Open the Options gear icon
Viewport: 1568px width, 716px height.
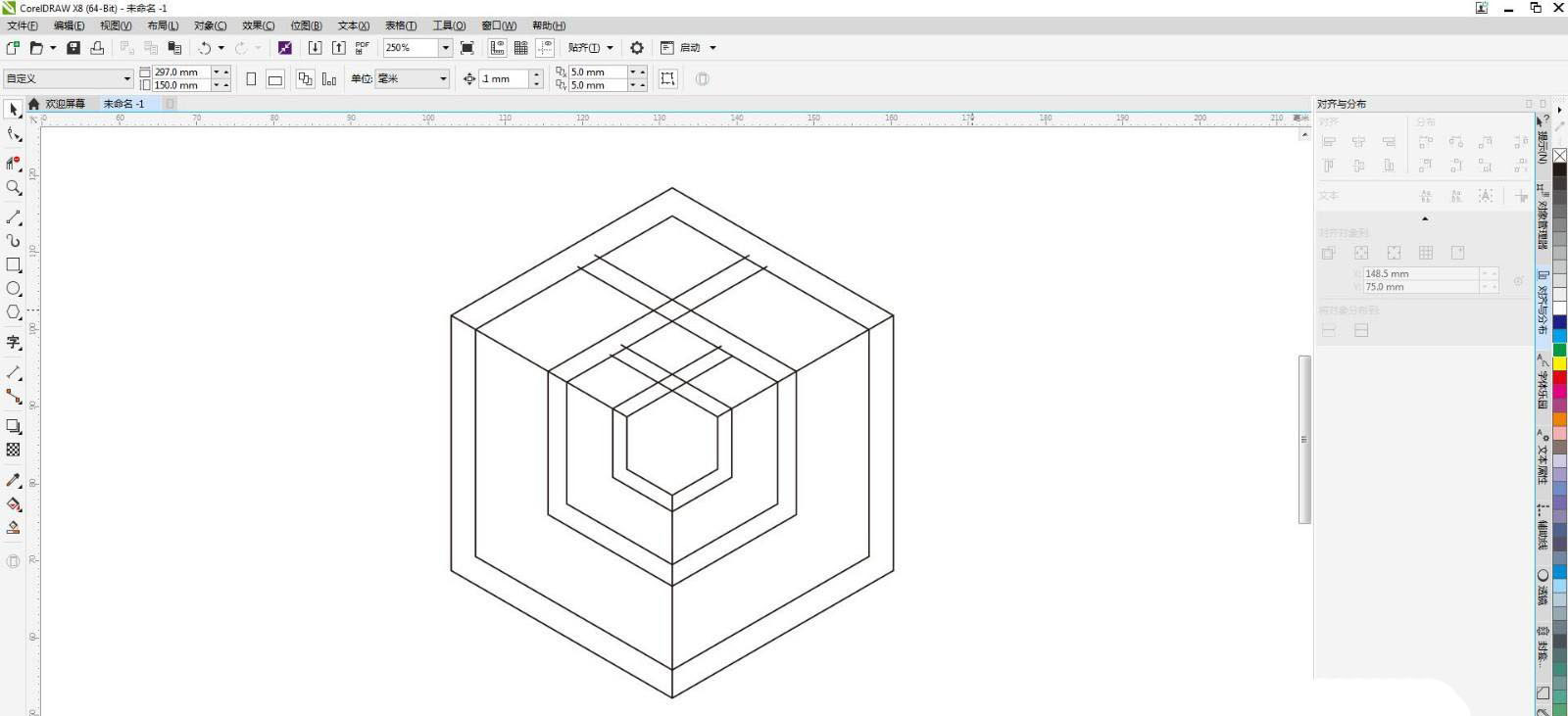click(x=637, y=48)
